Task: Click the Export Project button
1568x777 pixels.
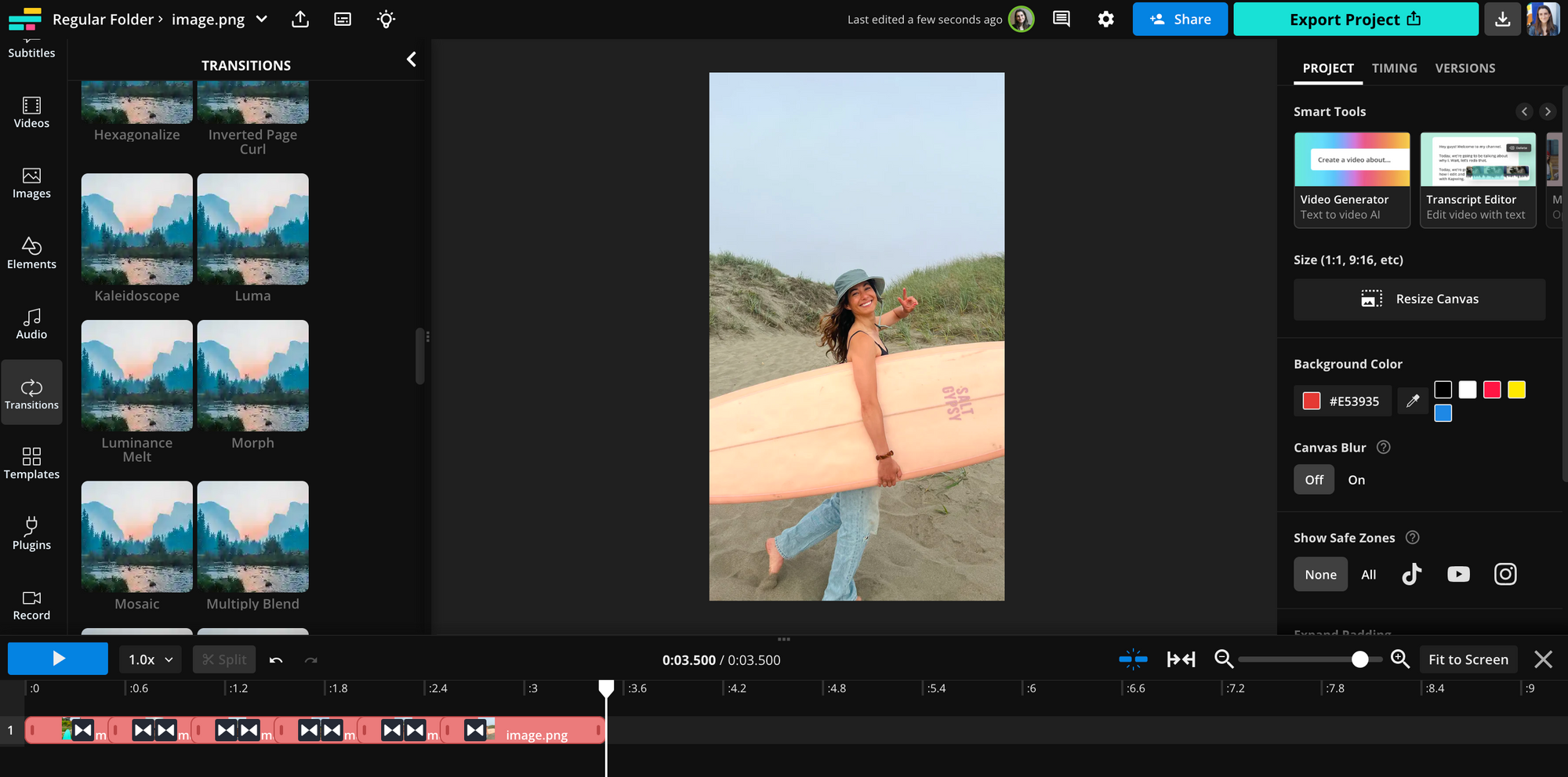Action: coord(1355,20)
